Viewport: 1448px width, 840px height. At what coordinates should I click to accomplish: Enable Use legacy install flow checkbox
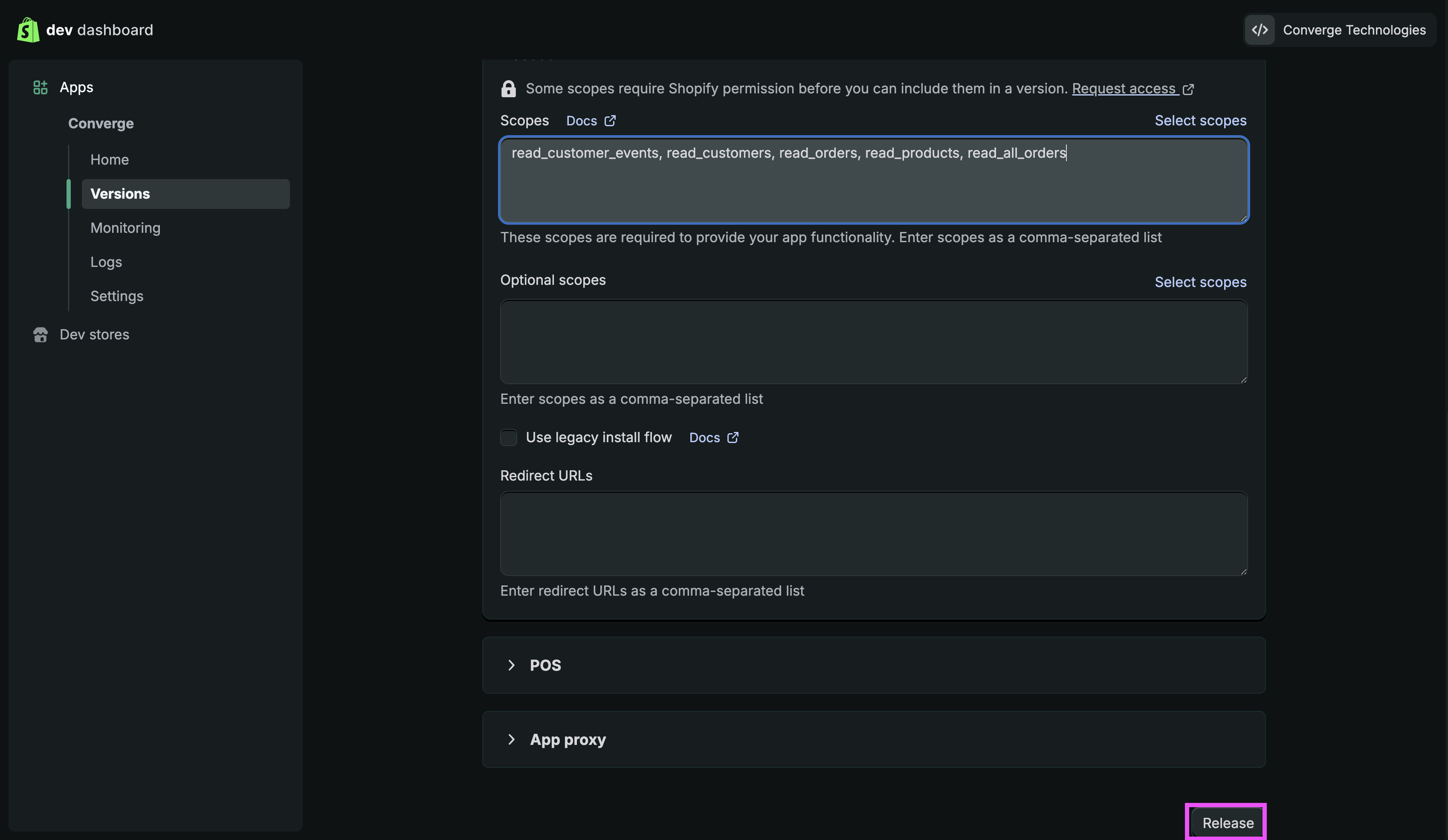coord(509,438)
